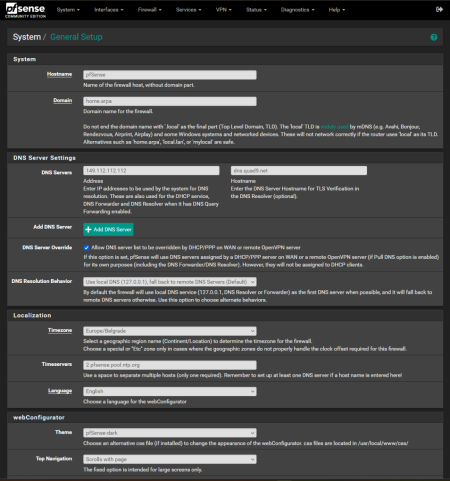Click the Hostname field label
The image size is (450, 481).
pyautogui.click(x=59, y=74)
